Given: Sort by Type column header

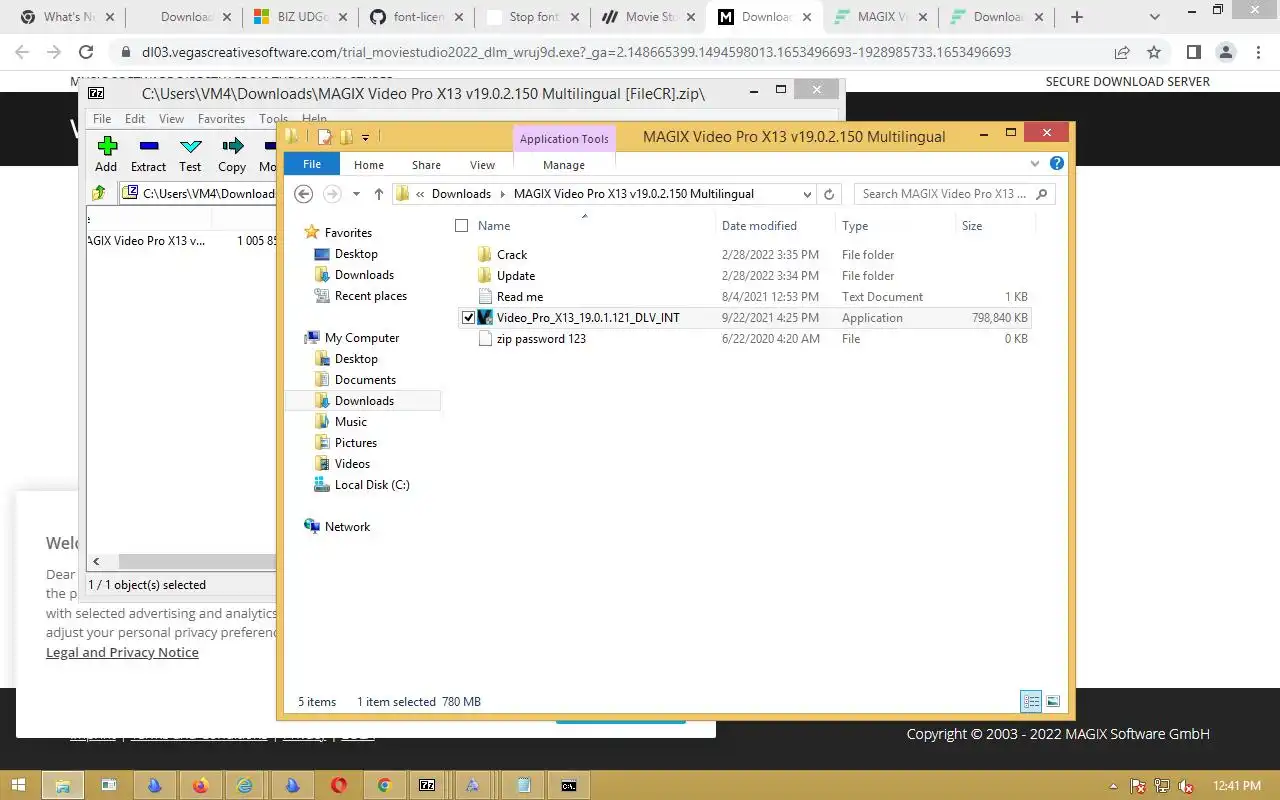Looking at the screenshot, I should (855, 226).
